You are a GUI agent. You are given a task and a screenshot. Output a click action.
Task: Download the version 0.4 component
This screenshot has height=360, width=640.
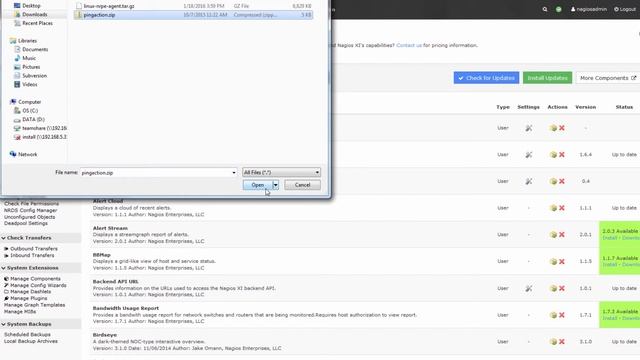coord(553,181)
